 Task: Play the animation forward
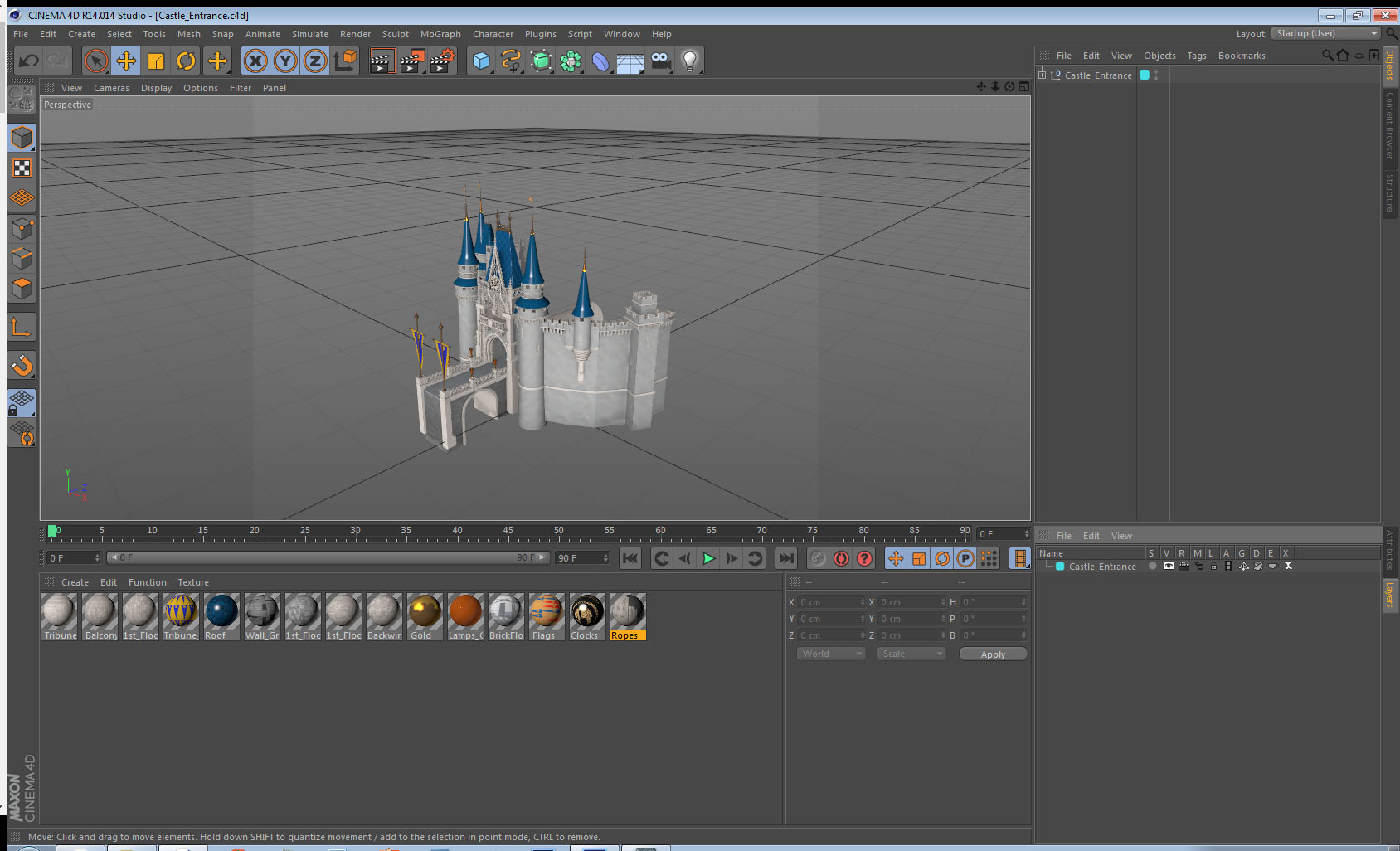point(708,558)
